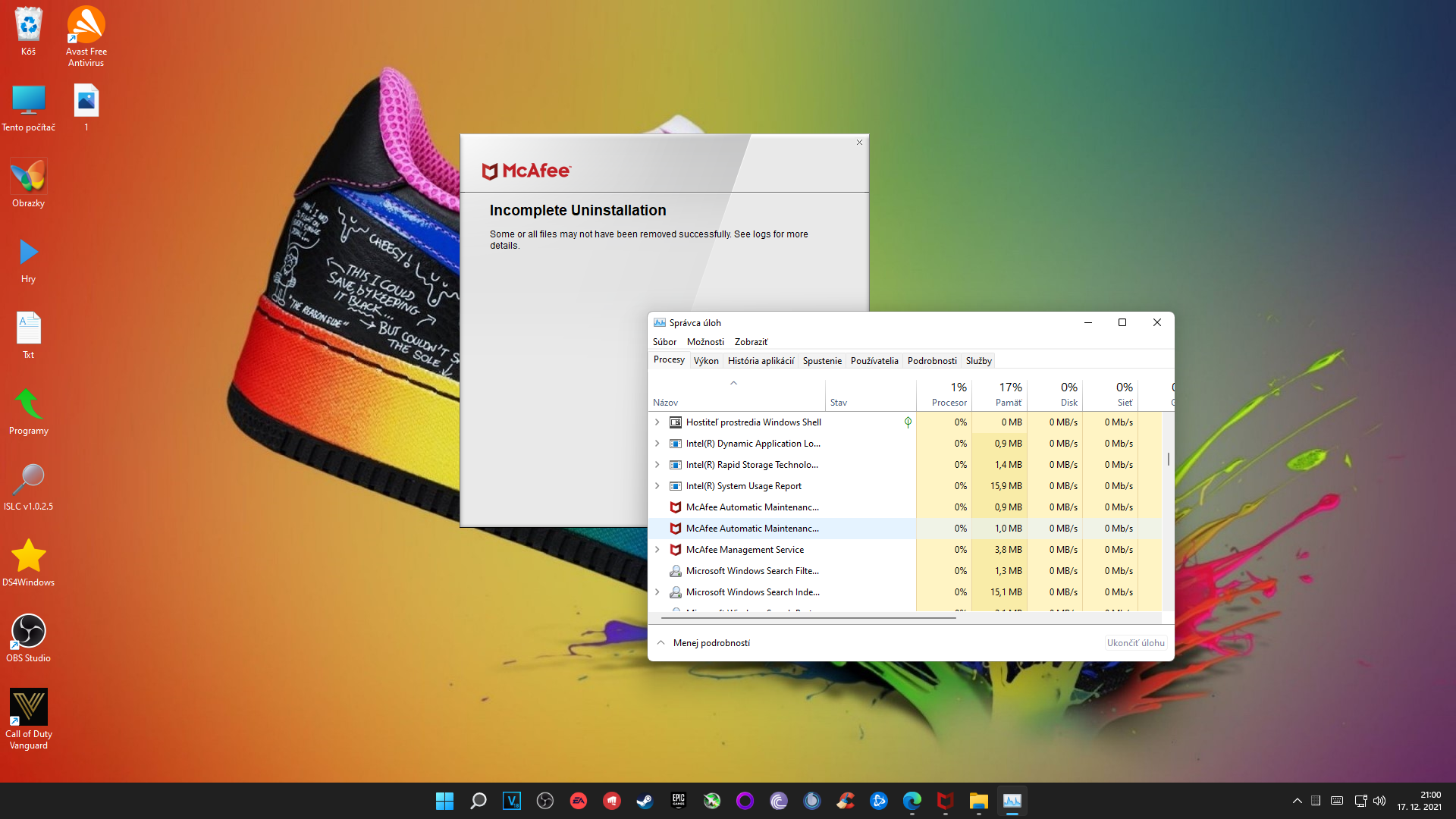Screen dimensions: 1456x819
Task: Open Avast Free Antivirus desktop shortcut
Action: click(x=86, y=36)
